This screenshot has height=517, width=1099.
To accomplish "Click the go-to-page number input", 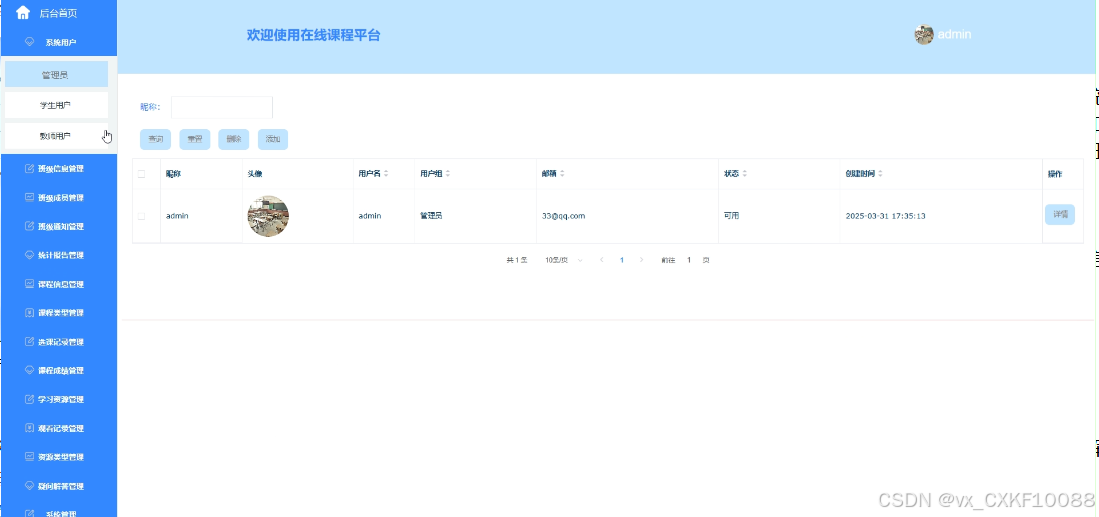I will coord(689,260).
